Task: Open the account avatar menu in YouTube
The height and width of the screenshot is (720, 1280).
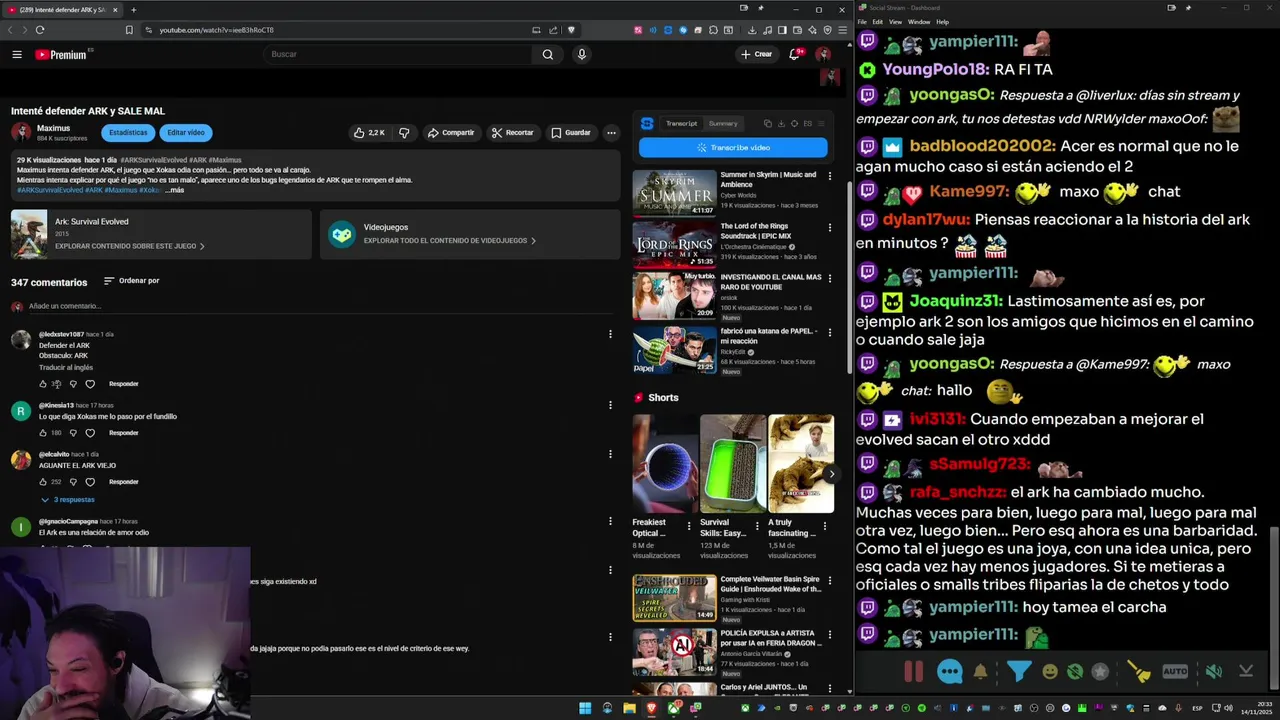Action: (x=823, y=54)
